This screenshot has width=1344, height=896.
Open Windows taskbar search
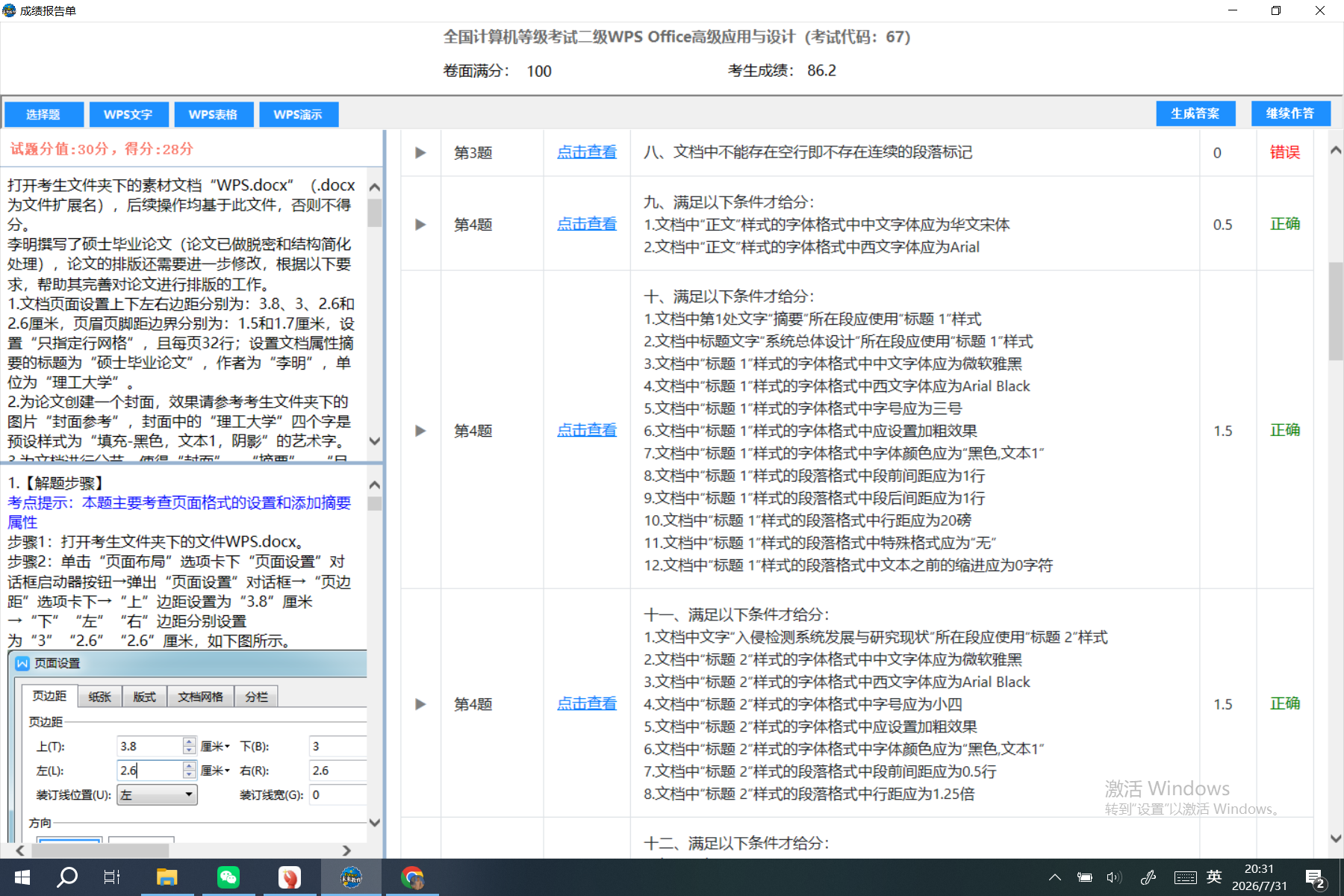(67, 877)
